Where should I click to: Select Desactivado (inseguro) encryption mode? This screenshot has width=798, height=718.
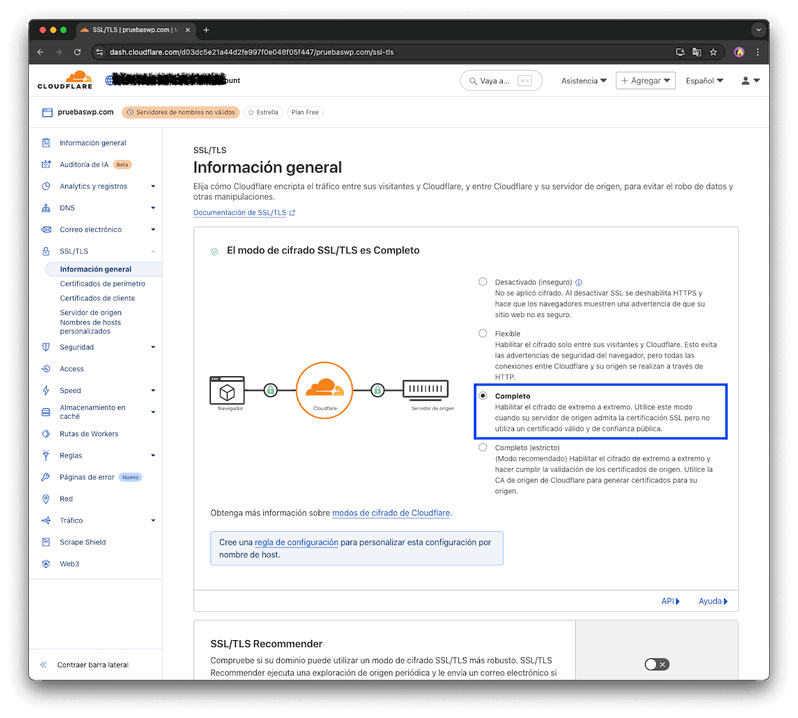point(482,281)
